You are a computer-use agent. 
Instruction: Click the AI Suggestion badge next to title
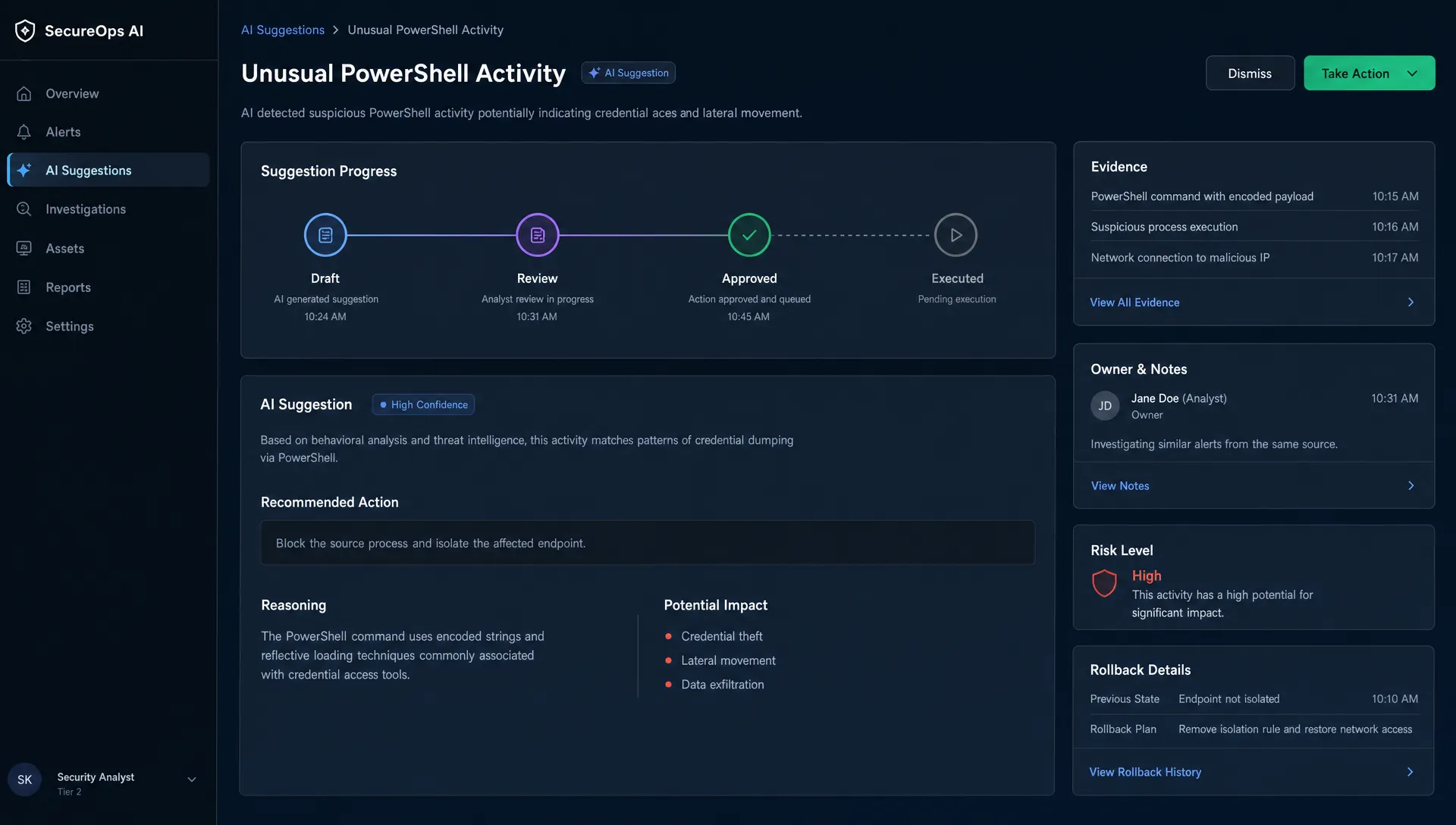629,73
